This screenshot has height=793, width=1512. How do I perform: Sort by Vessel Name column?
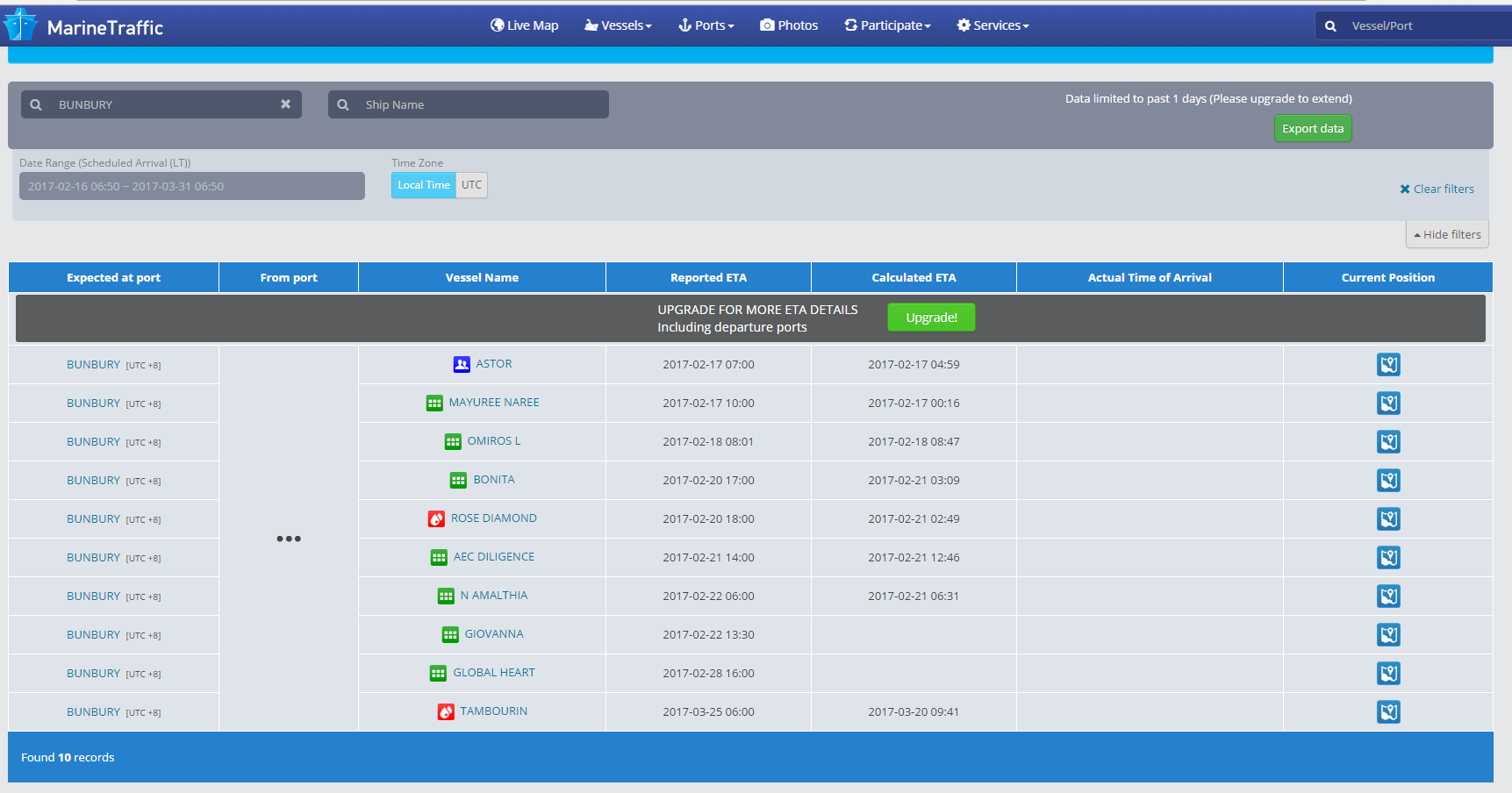pyautogui.click(x=482, y=277)
